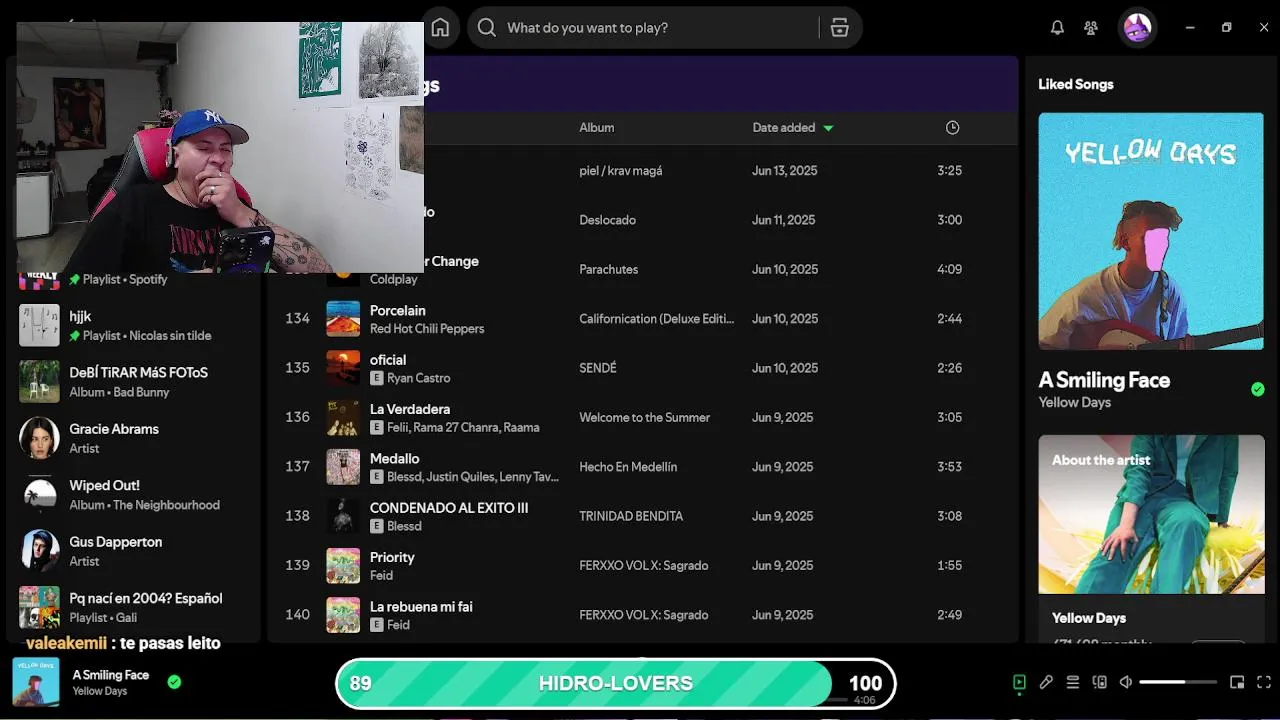Select the Medallo track title
The width and height of the screenshot is (1280, 720).
click(x=395, y=458)
